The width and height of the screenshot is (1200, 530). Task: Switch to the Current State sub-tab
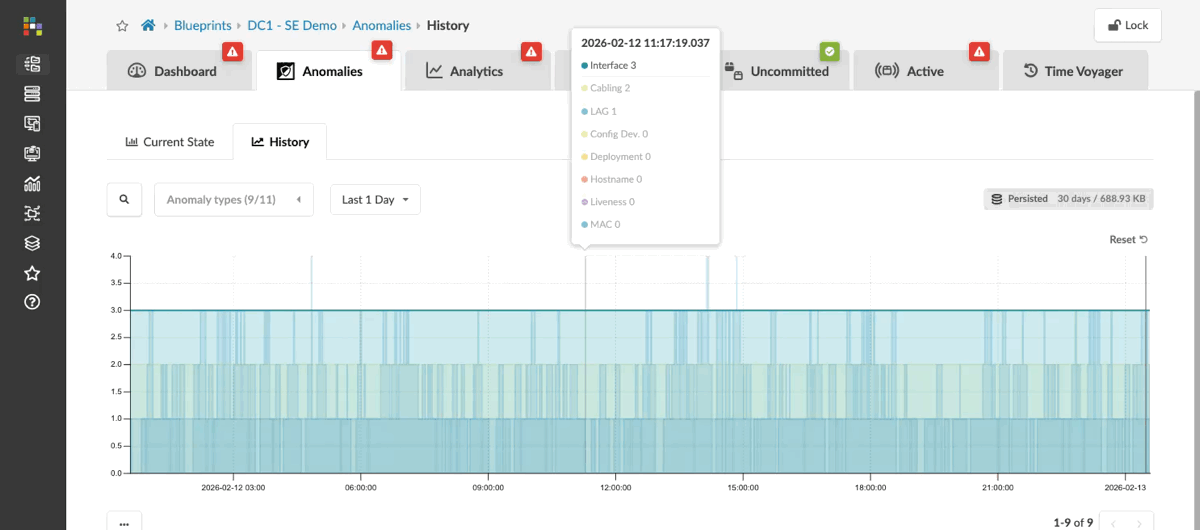(x=169, y=142)
